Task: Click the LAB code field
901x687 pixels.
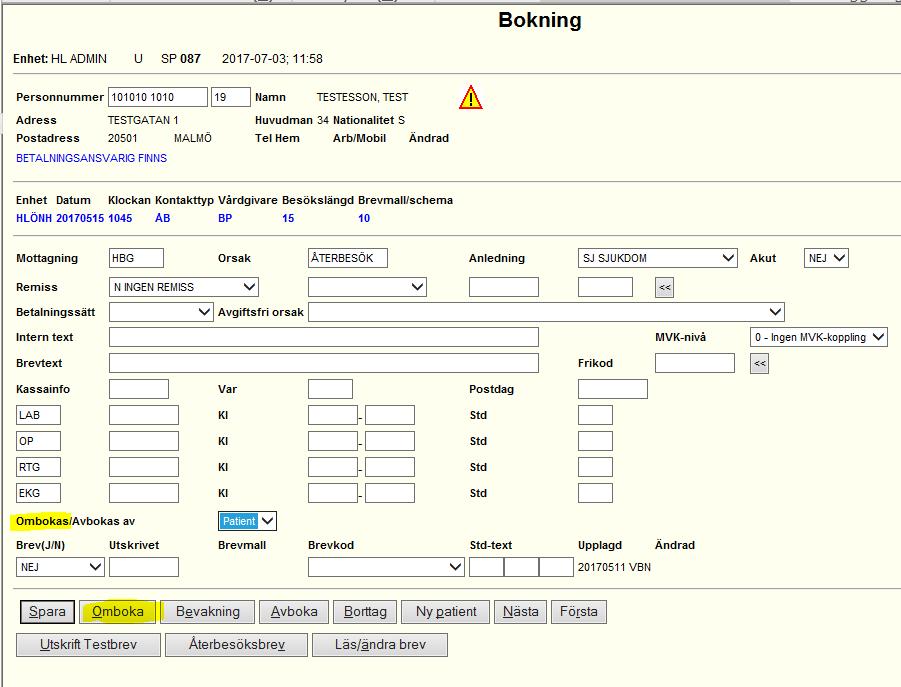Action: click(38, 415)
